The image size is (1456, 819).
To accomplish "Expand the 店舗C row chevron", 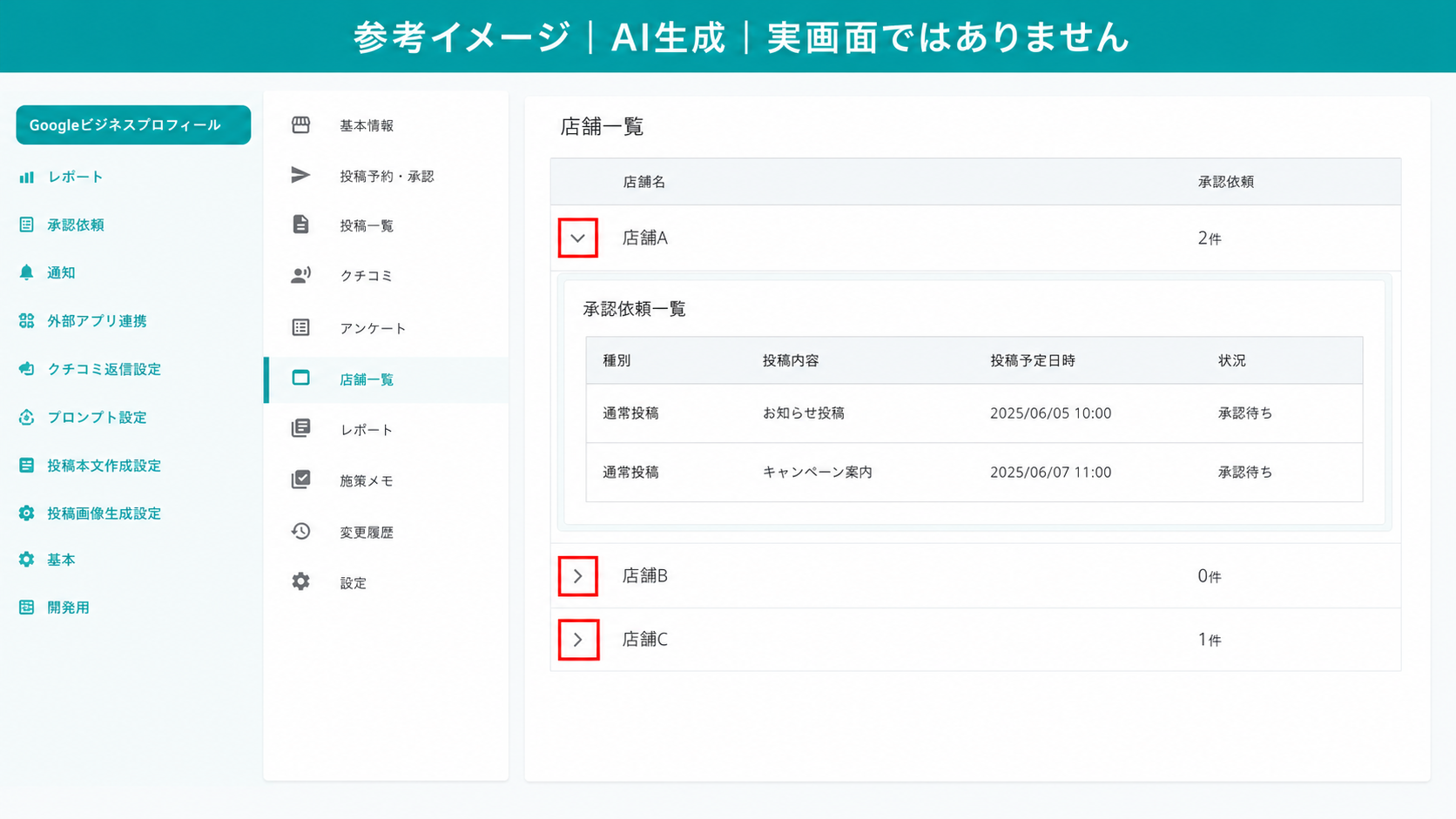I will (577, 640).
